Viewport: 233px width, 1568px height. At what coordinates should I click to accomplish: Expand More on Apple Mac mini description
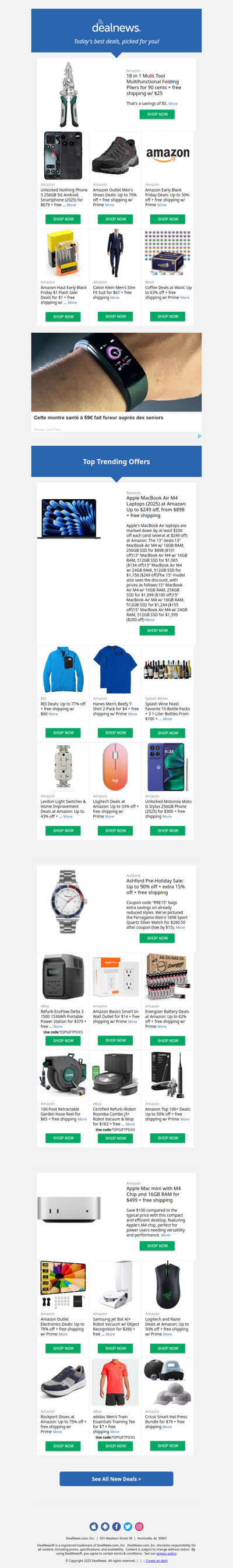pos(165,1235)
